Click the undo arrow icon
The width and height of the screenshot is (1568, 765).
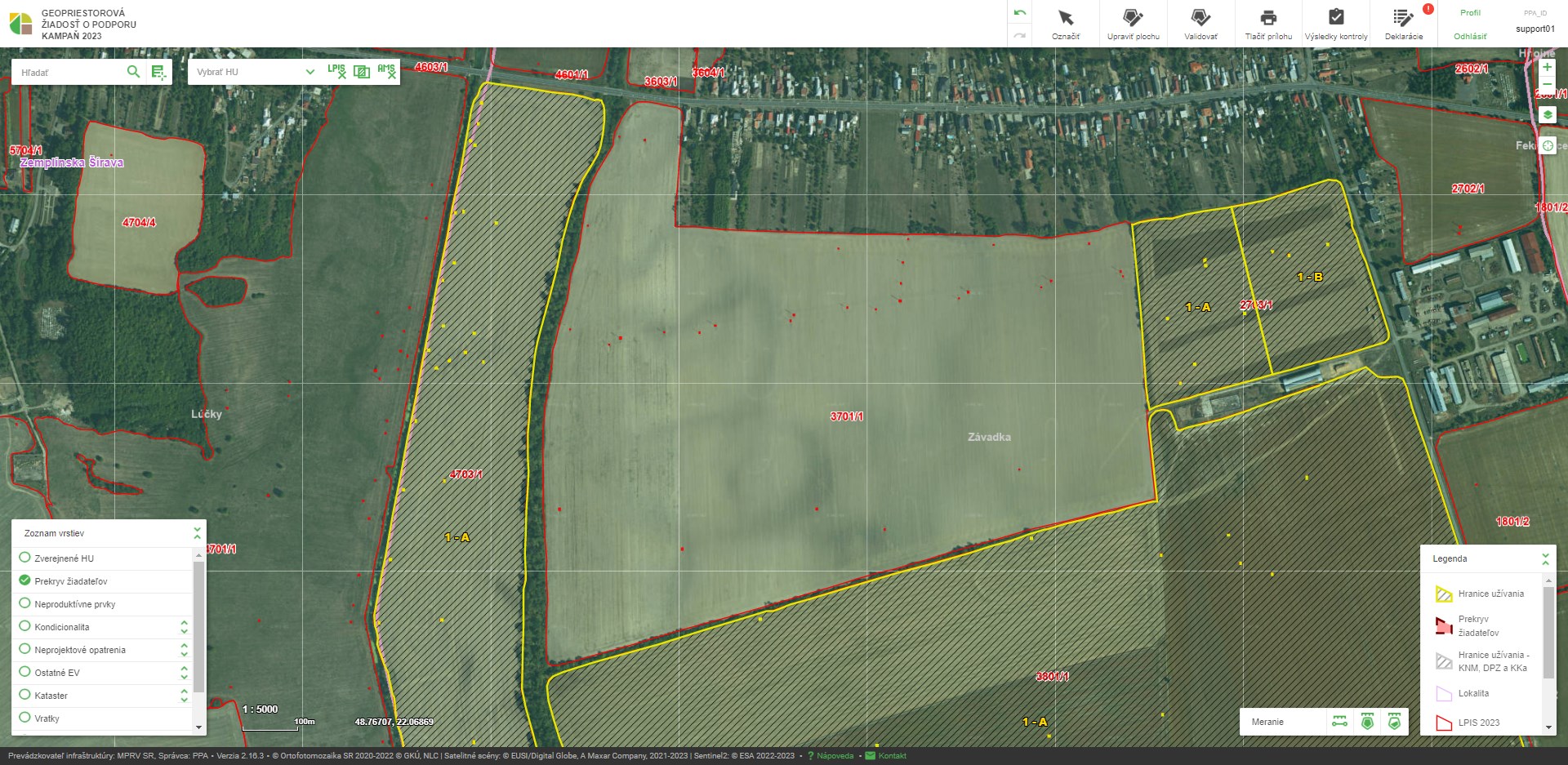(1019, 13)
